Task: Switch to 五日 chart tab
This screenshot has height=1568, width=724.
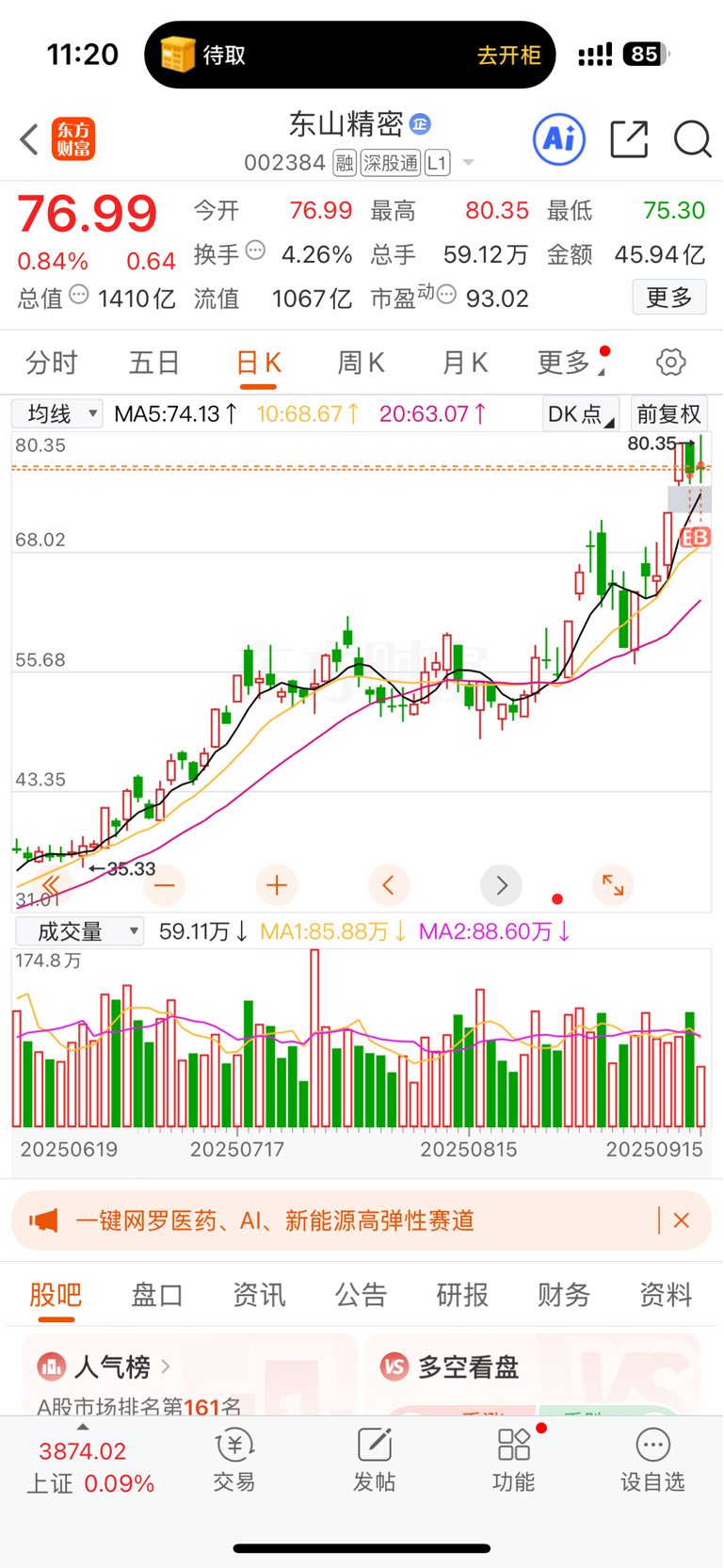Action: coord(154,363)
